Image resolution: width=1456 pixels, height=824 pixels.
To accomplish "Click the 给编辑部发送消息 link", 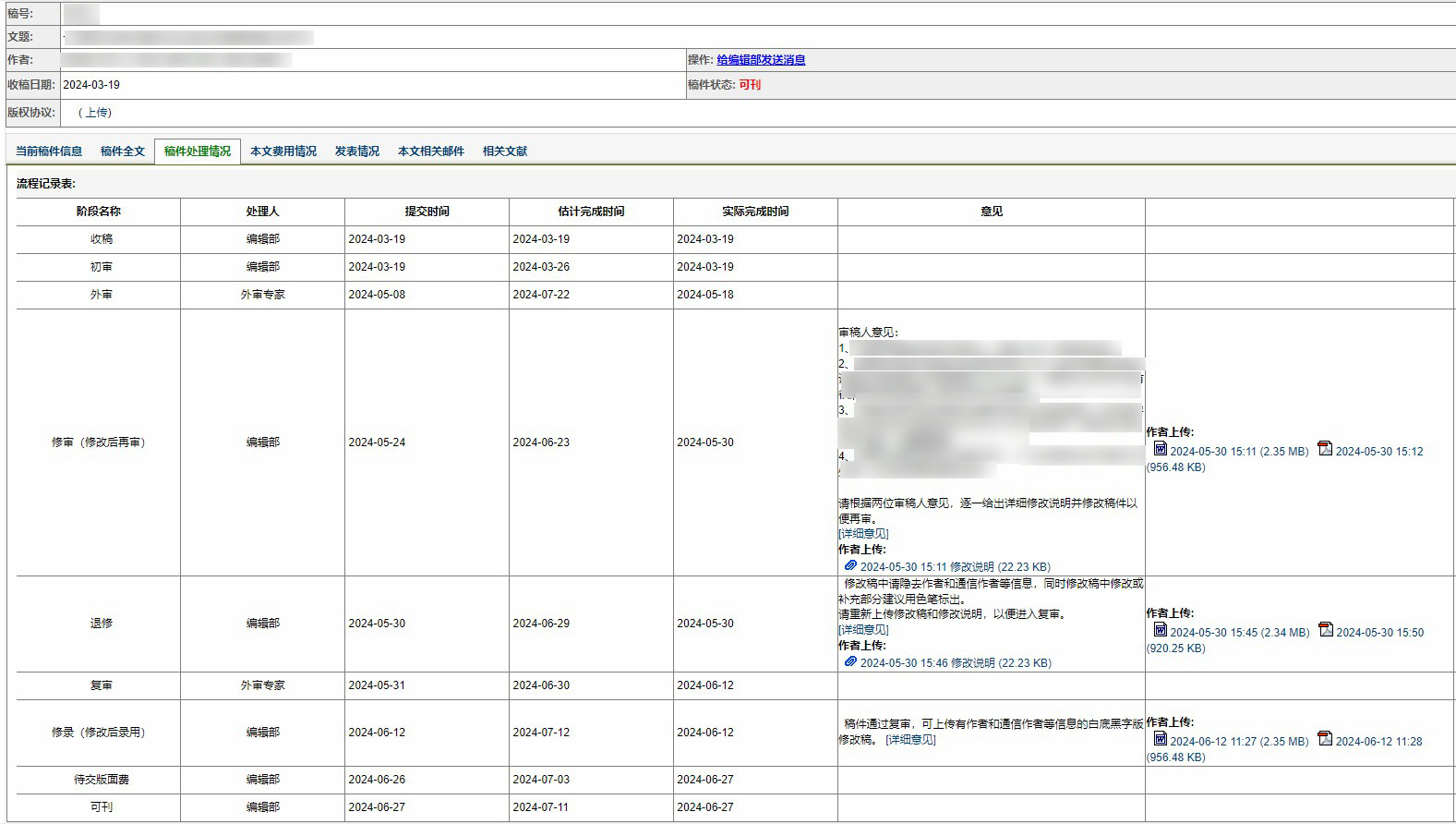I will (761, 60).
